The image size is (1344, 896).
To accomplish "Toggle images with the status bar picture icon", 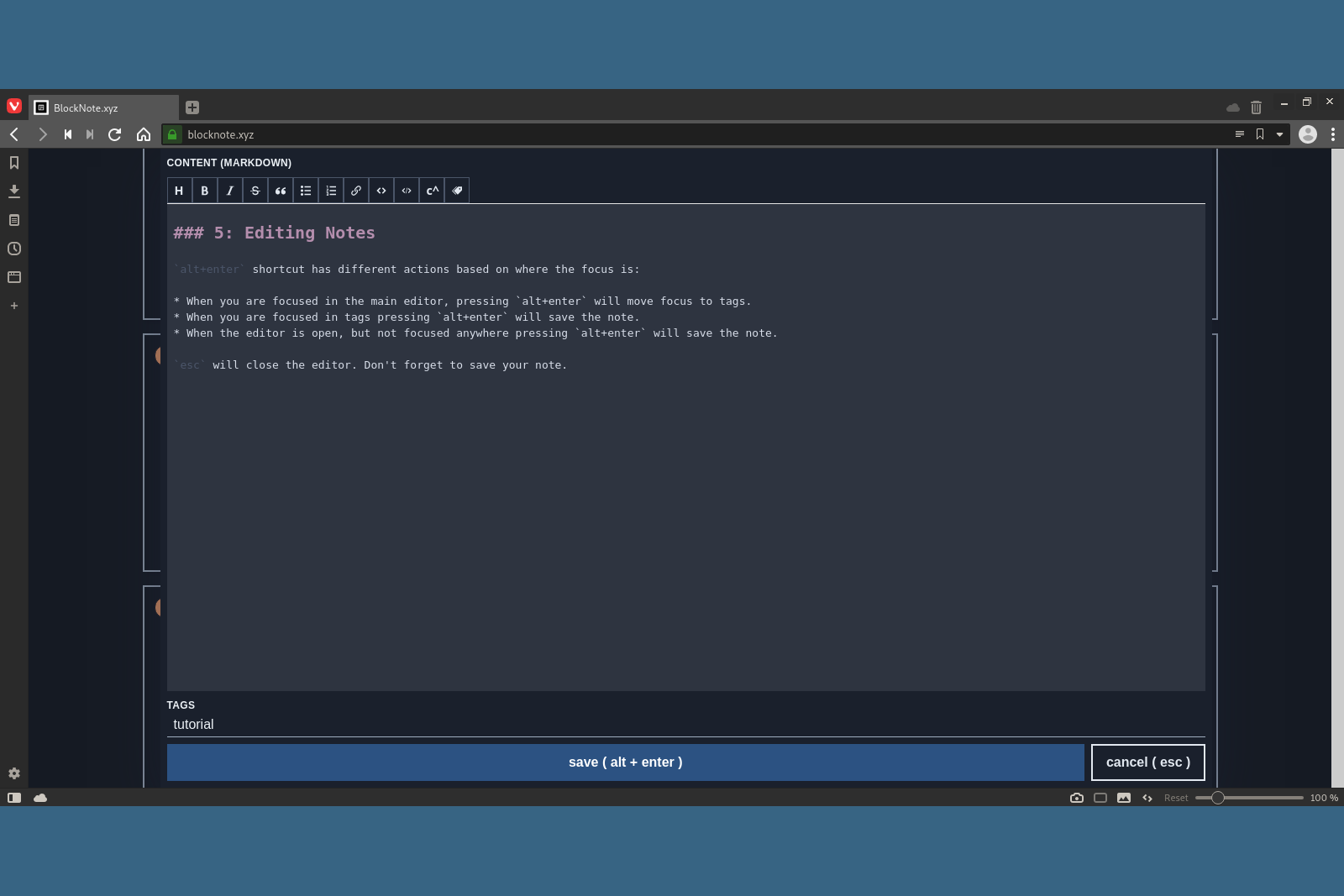I will tap(1124, 798).
